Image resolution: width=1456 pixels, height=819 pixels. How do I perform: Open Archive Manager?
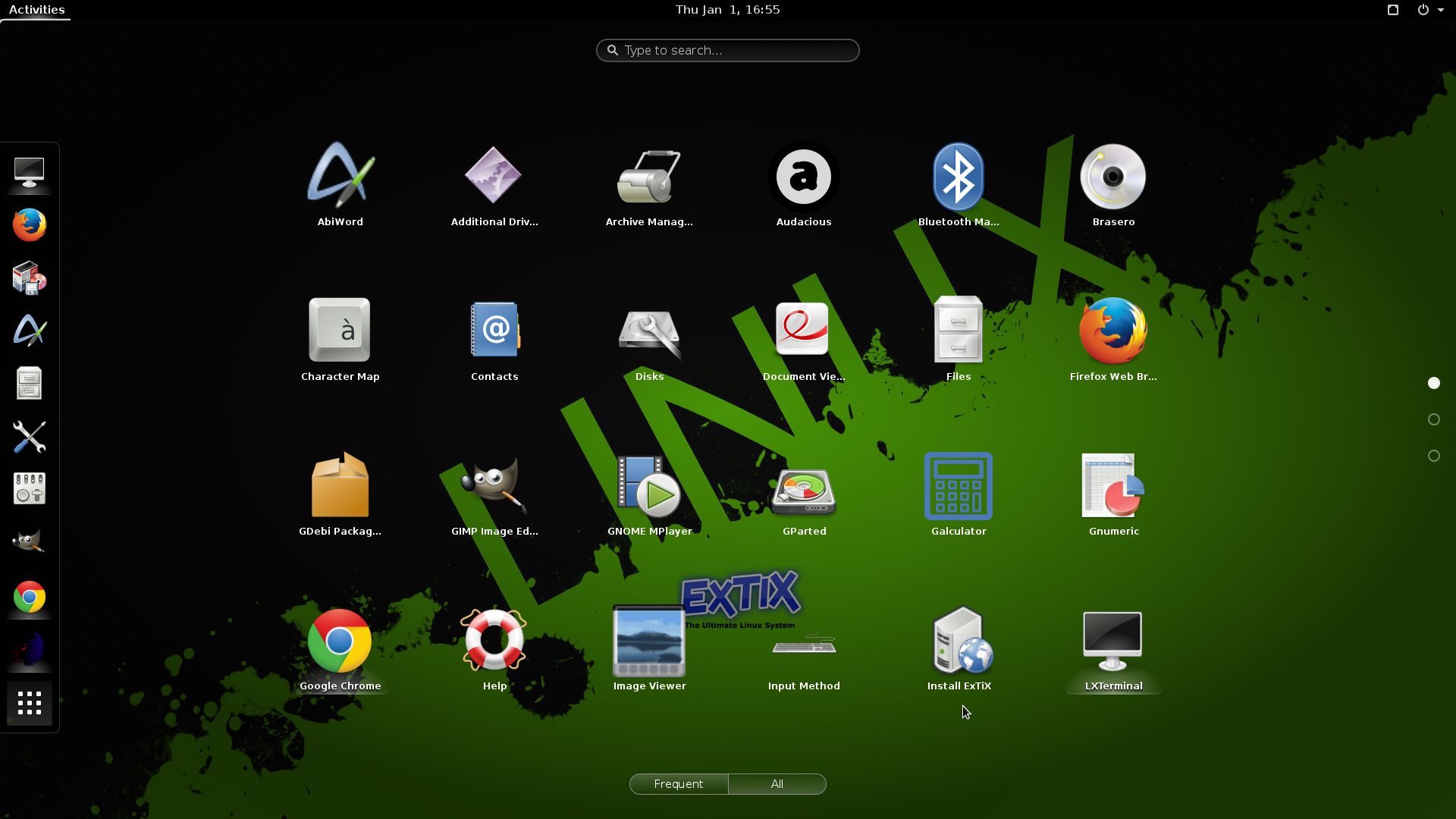coord(649,186)
